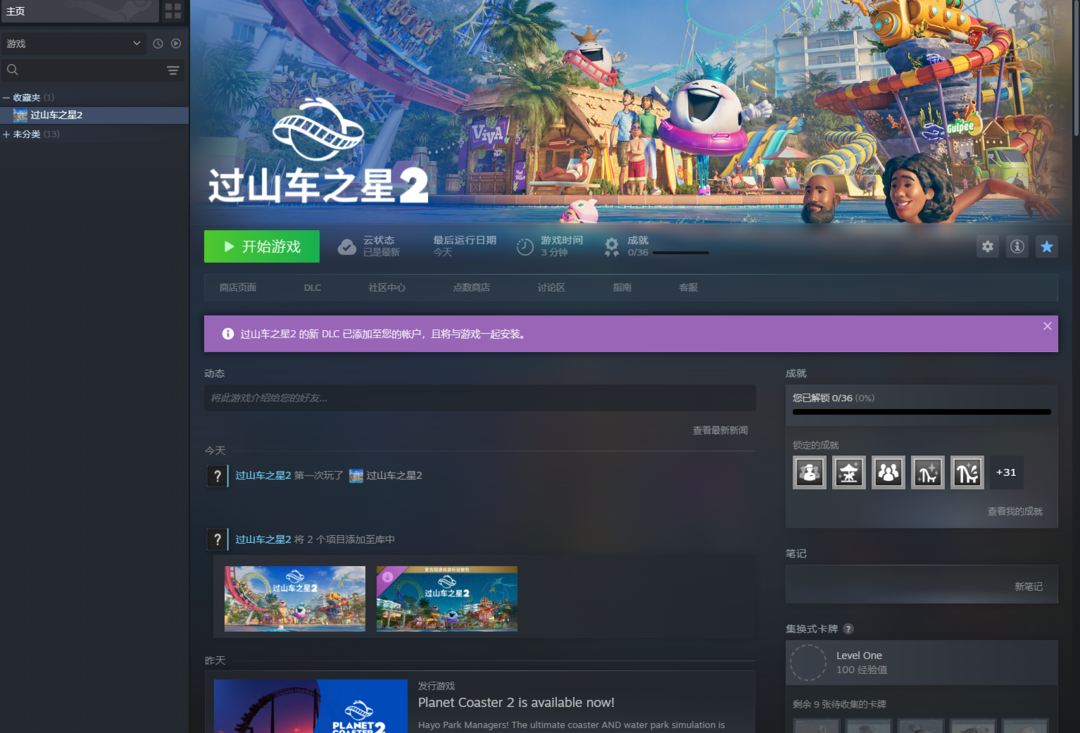Open the thumbnail with purple download badge
Viewport: 1080px width, 733px height.
pyautogui.click(x=447, y=599)
